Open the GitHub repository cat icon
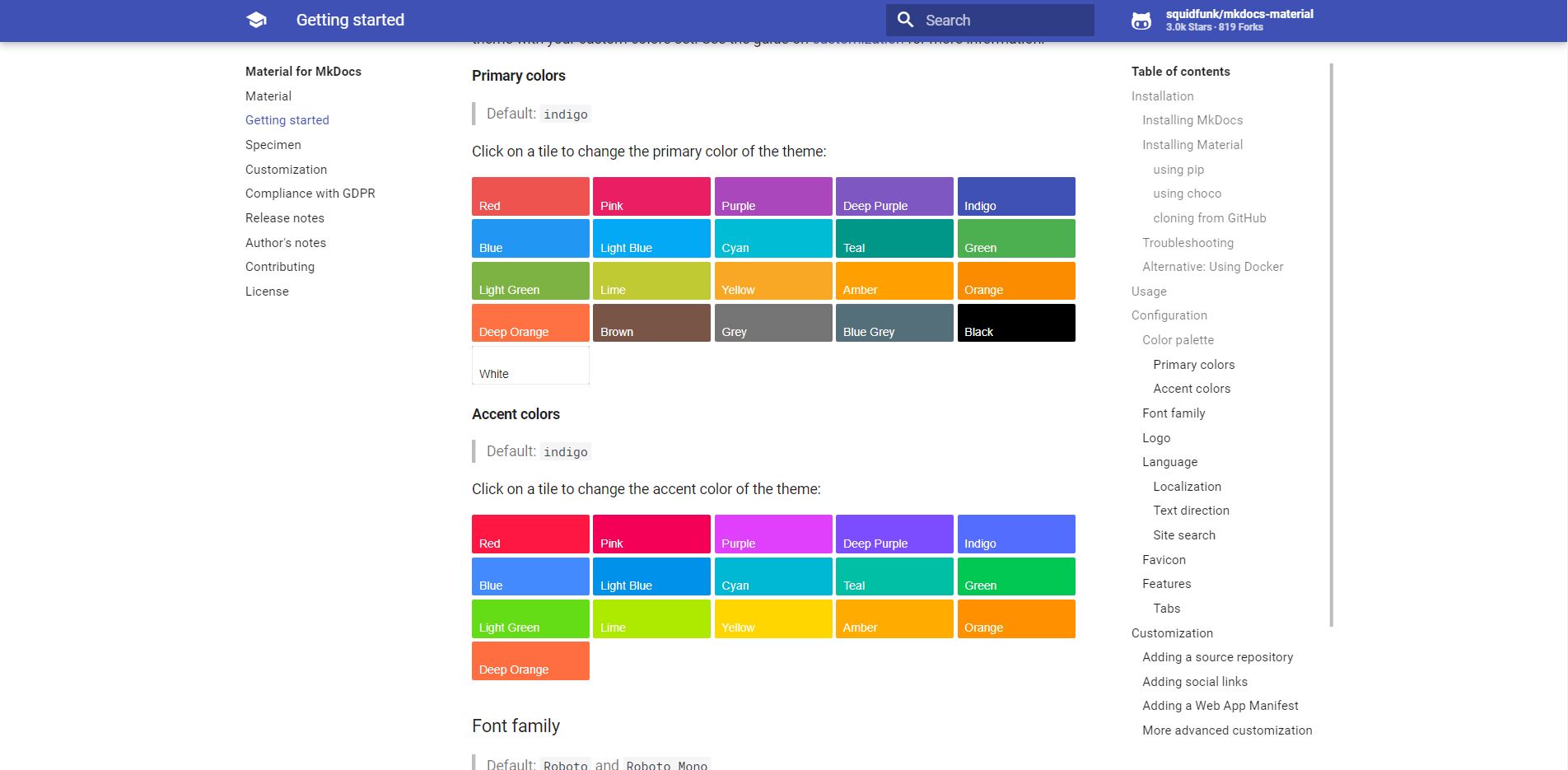The width and height of the screenshot is (1568, 770). pos(1141,21)
